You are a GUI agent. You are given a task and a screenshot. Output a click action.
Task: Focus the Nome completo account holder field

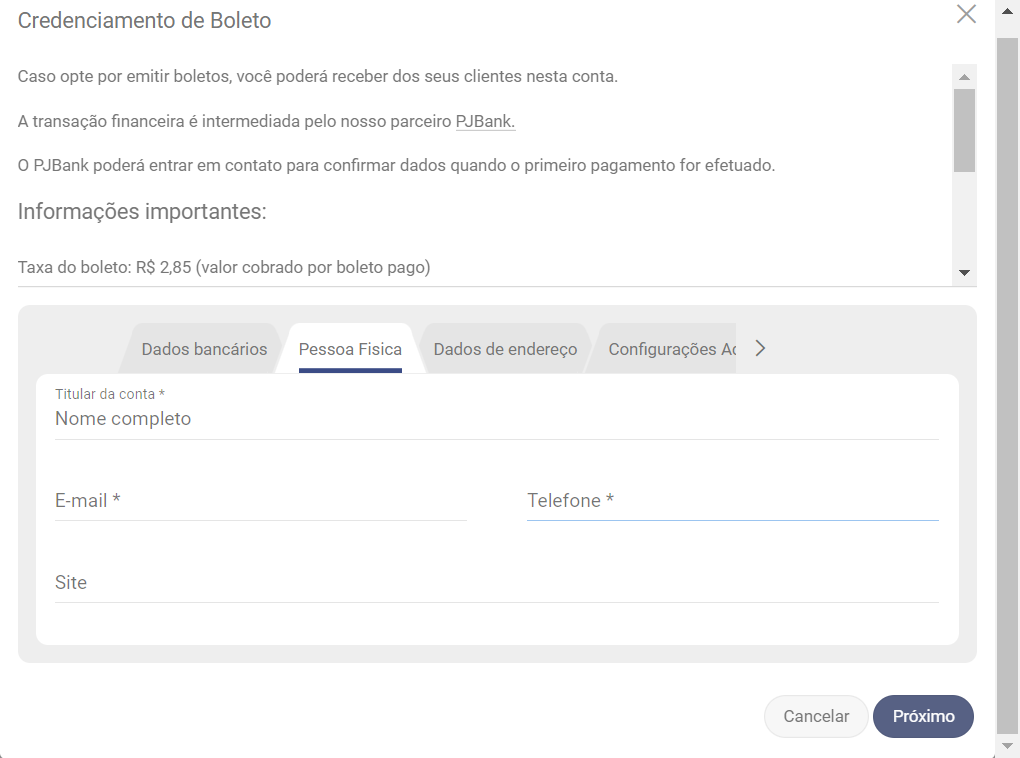[496, 419]
